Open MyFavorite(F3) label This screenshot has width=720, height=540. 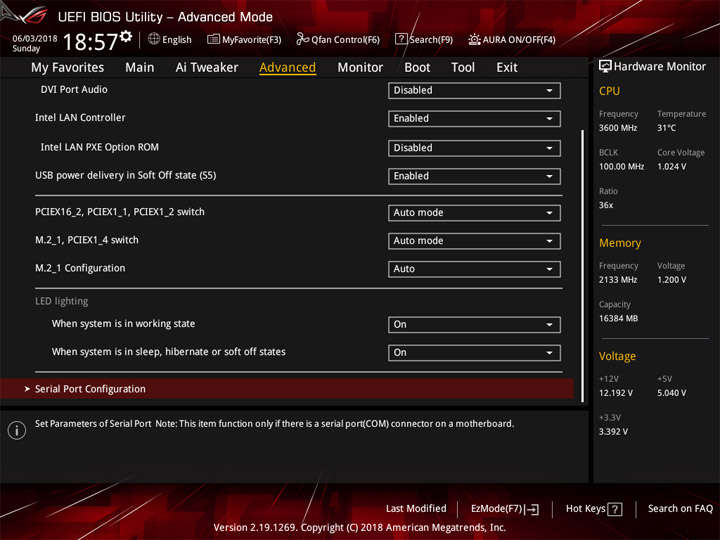tap(252, 39)
